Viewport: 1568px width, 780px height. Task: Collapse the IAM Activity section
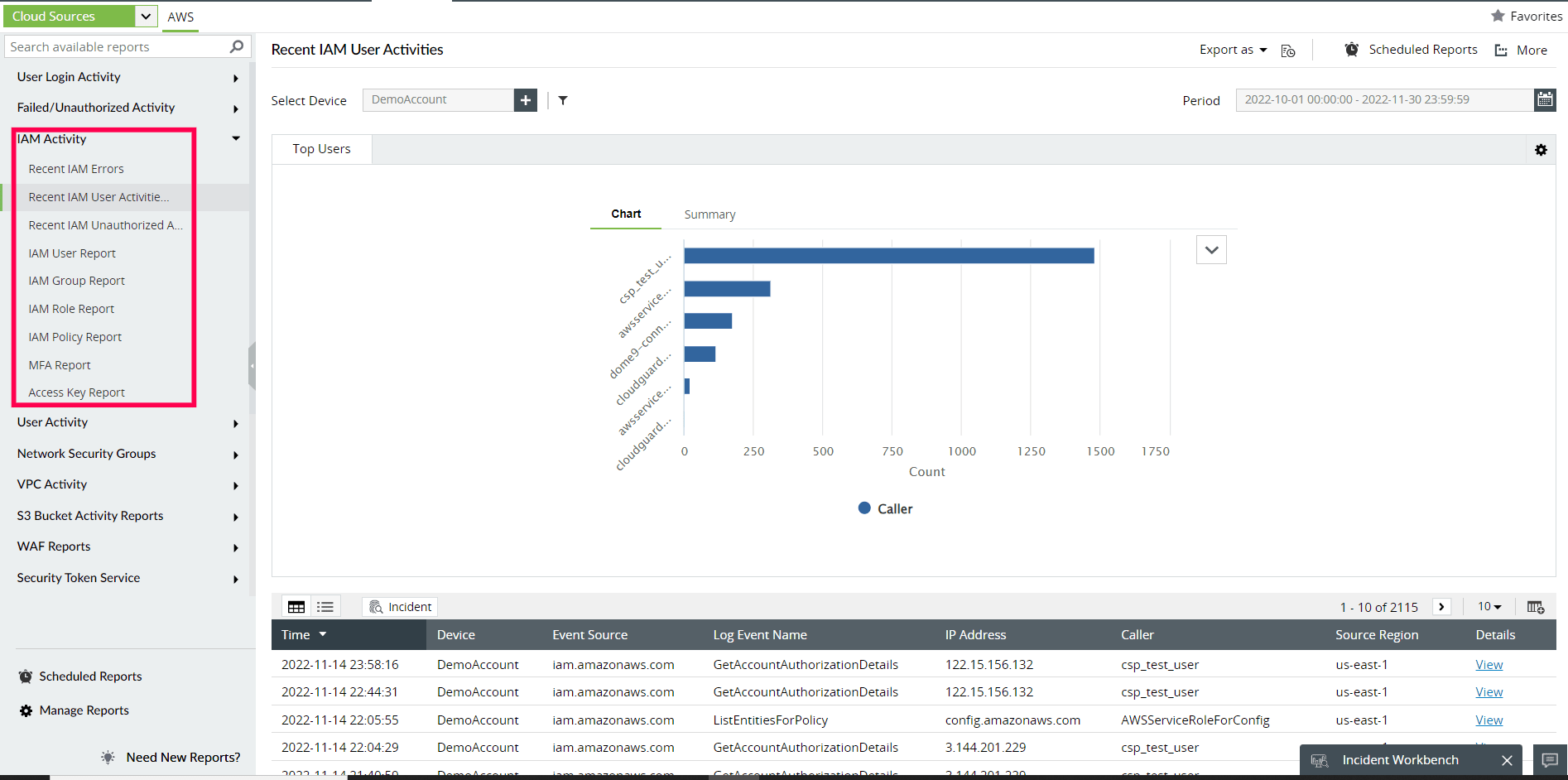(236, 138)
